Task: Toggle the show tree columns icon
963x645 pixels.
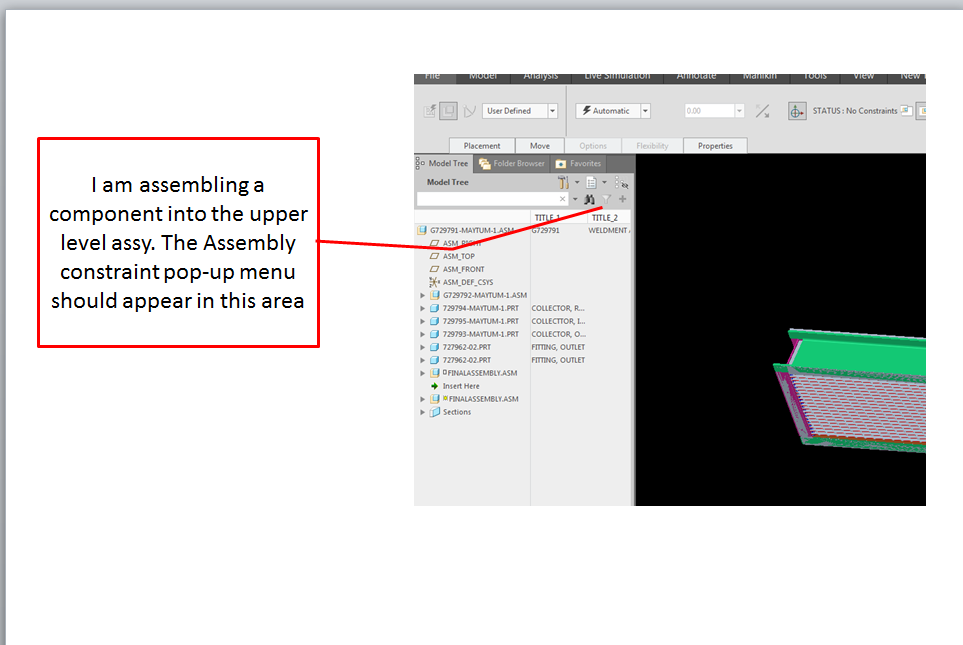Action: (622, 182)
